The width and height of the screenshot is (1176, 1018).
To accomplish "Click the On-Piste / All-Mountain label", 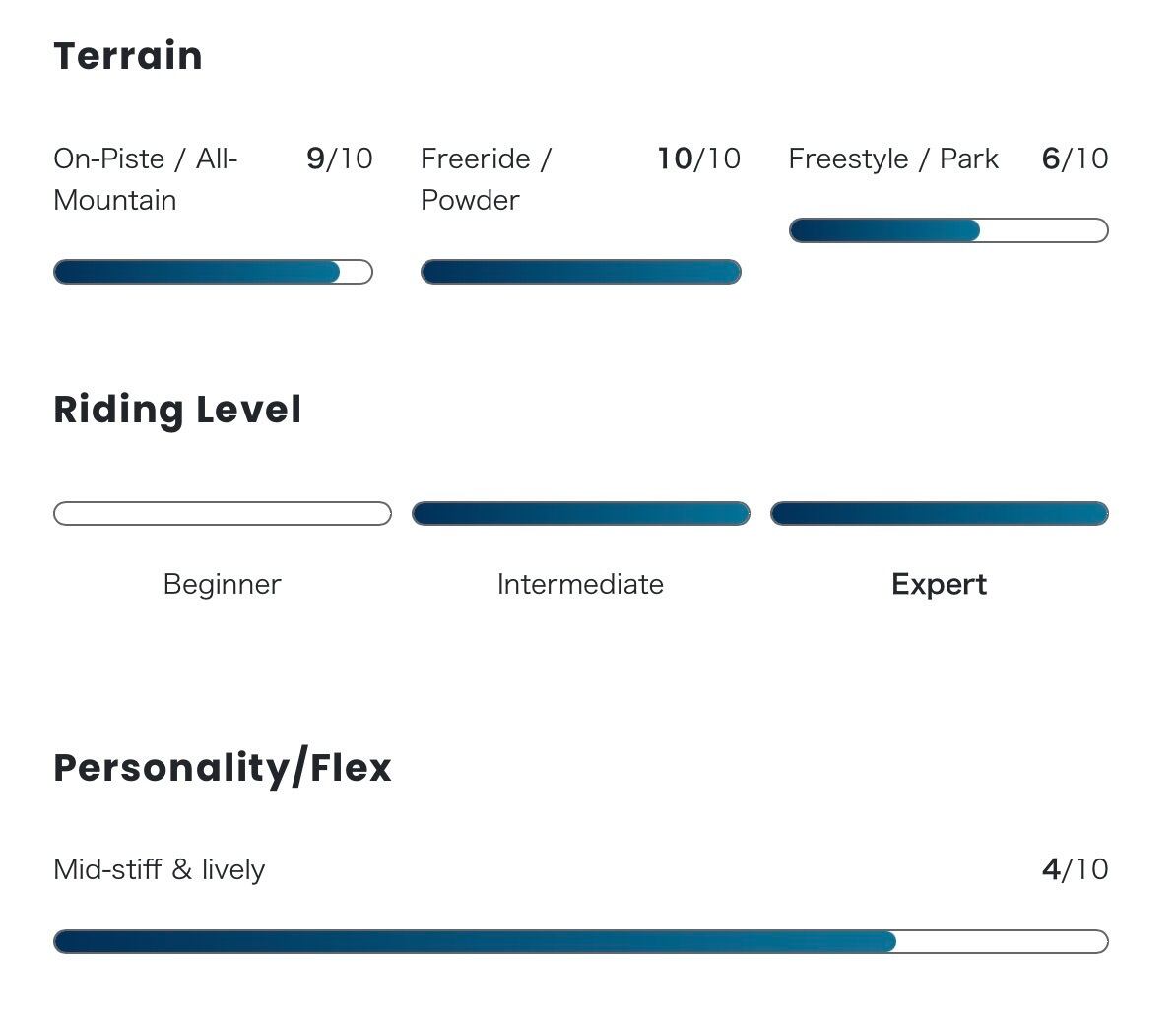I will (x=145, y=179).
